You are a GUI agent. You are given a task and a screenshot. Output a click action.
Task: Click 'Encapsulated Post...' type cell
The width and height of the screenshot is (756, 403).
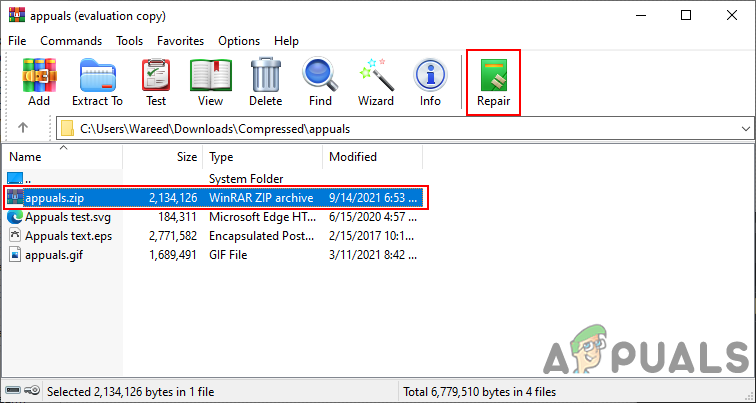[262, 236]
